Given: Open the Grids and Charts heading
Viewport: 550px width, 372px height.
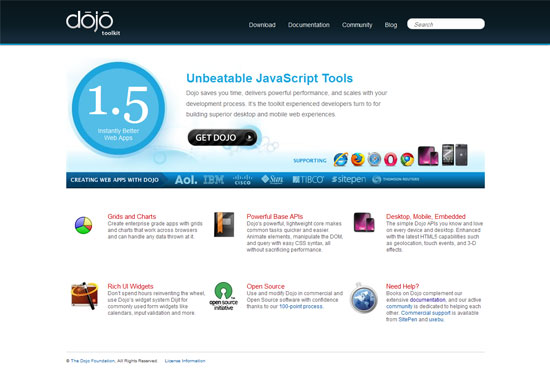Looking at the screenshot, I should click(x=132, y=216).
